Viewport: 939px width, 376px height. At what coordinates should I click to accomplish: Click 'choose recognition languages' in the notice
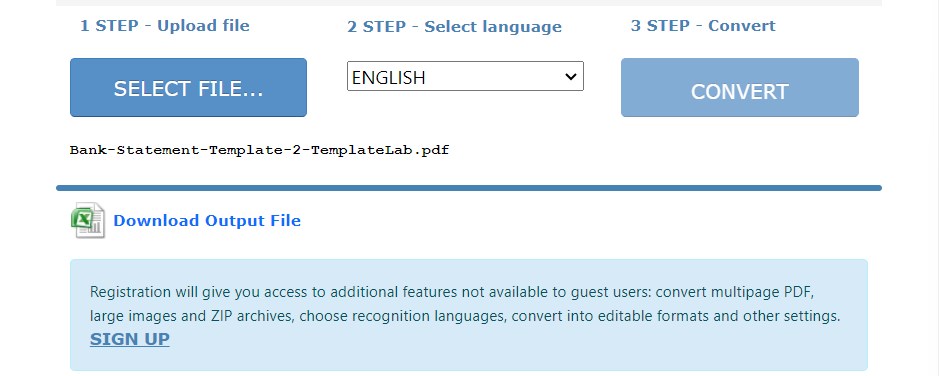(x=401, y=316)
